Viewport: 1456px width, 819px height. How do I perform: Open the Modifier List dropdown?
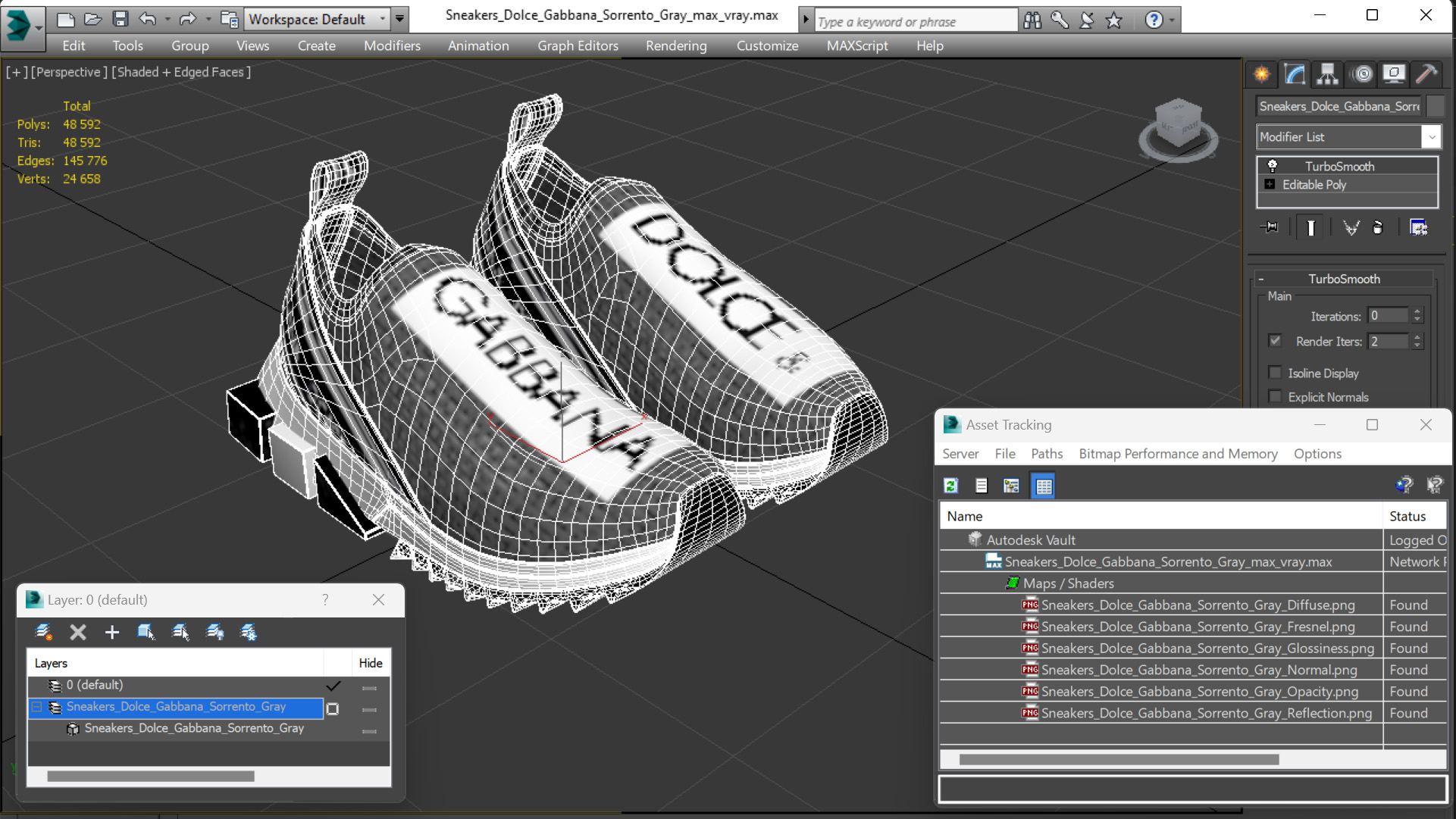coord(1431,137)
